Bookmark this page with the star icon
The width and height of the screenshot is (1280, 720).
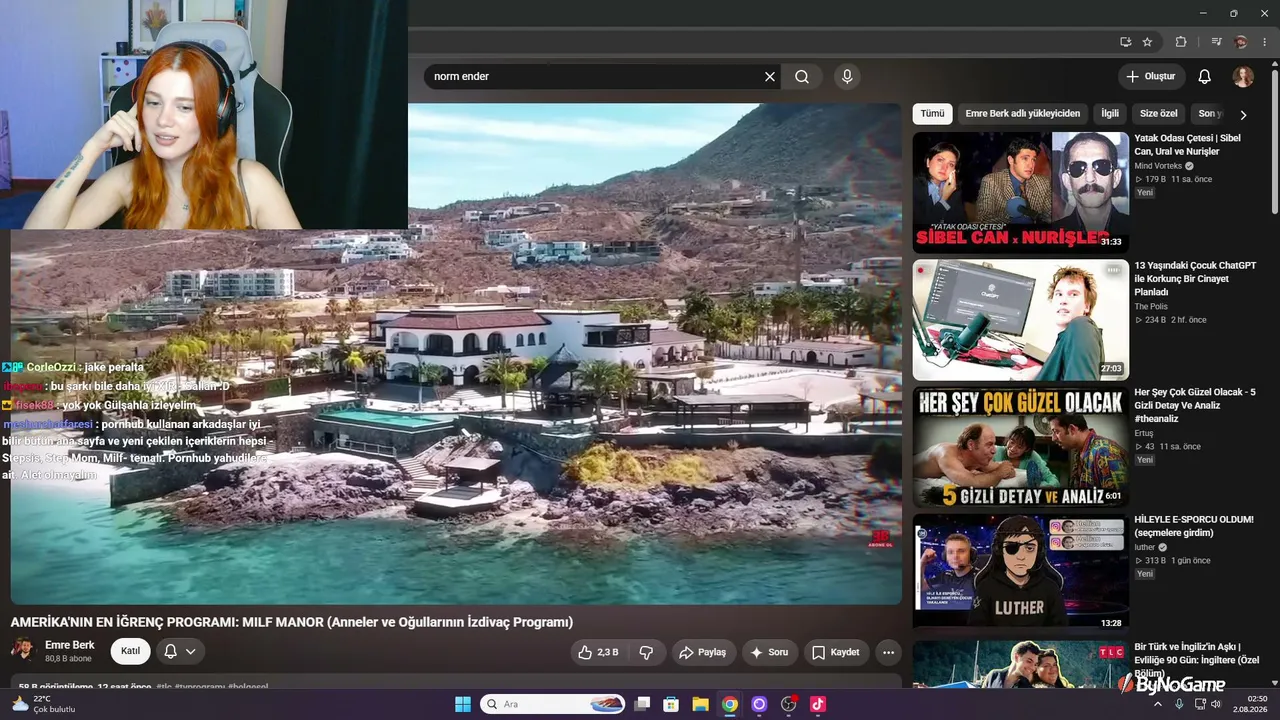click(1147, 42)
